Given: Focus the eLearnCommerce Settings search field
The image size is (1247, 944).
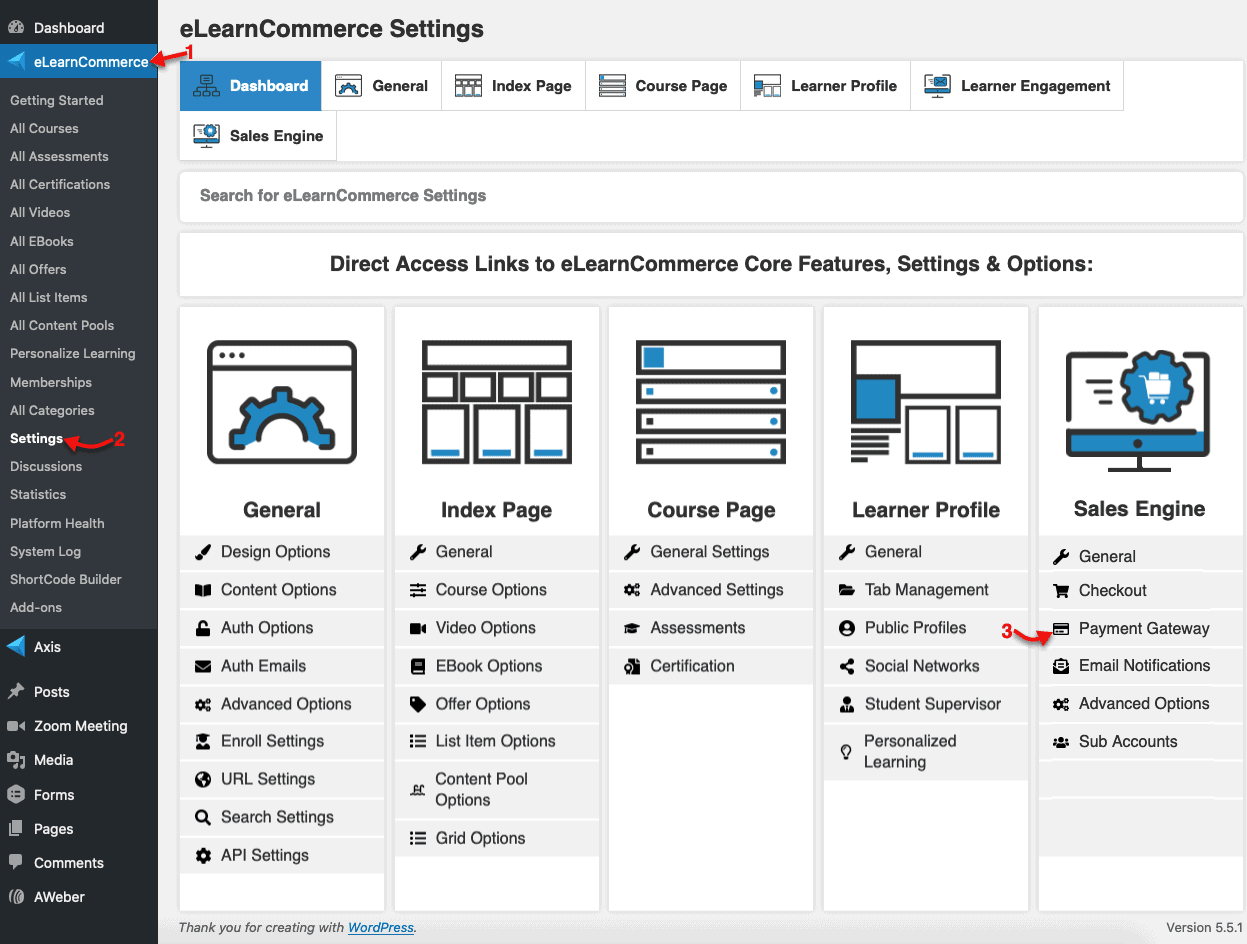Looking at the screenshot, I should [x=711, y=196].
